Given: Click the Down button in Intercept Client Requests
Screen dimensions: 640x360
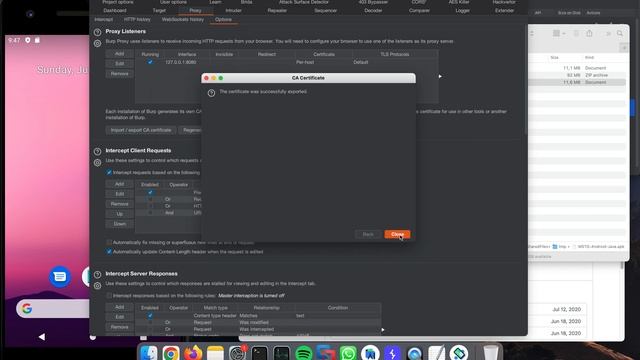Looking at the screenshot, I should pos(119,224).
